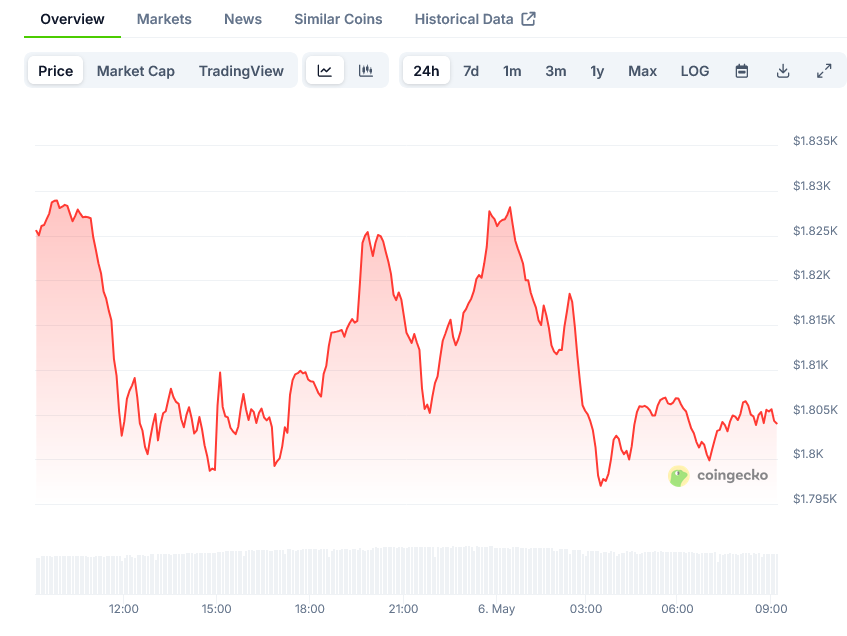Viewport: 847px width, 636px height.
Task: Switch to line chart view icon
Action: [x=325, y=71]
